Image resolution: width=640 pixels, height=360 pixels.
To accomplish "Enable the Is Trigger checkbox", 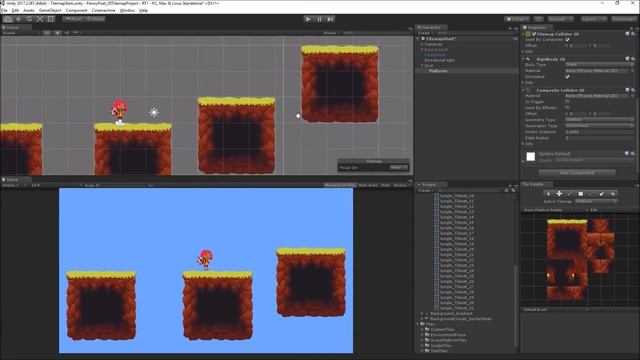I will (x=567, y=102).
